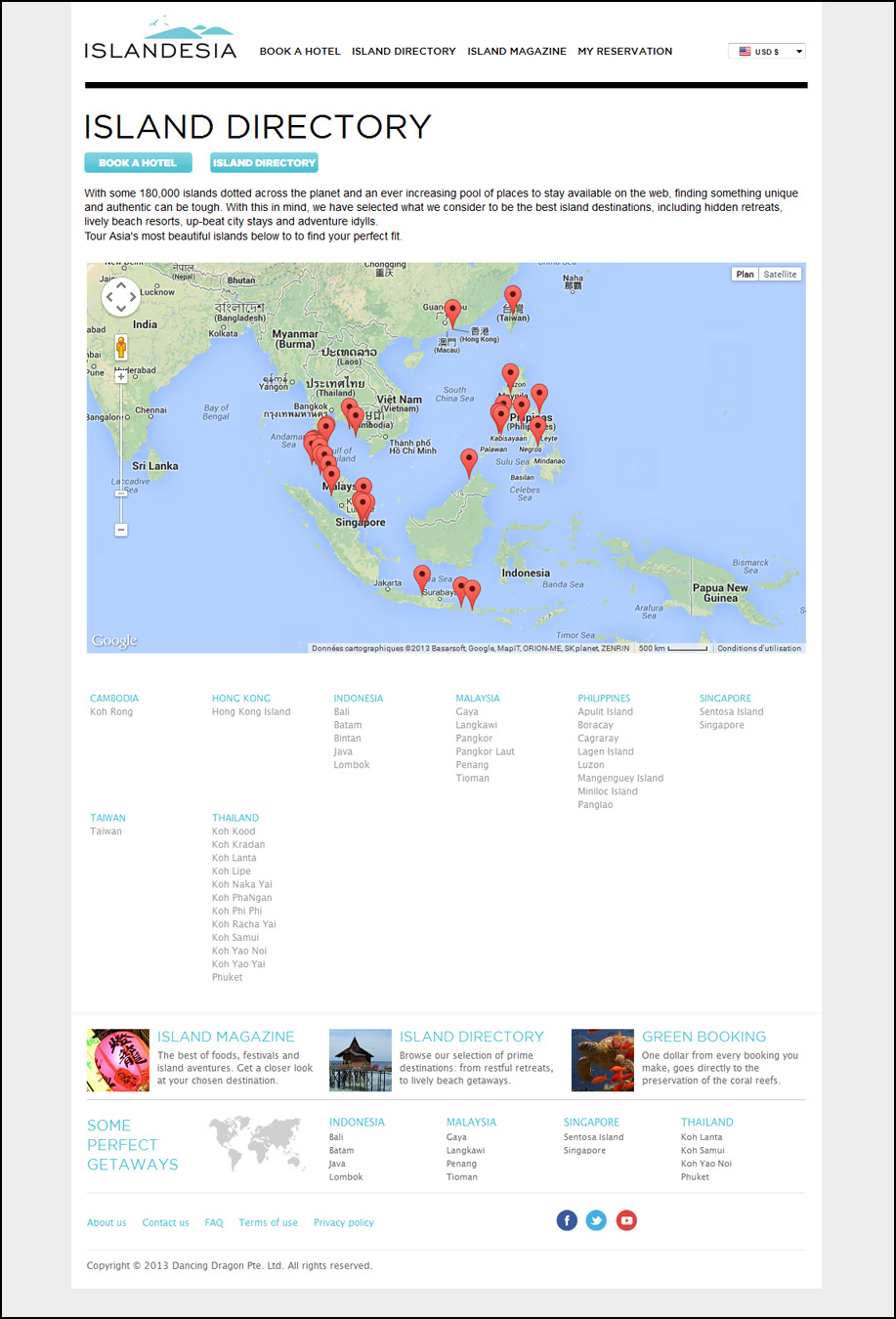Image resolution: width=896 pixels, height=1319 pixels.
Task: Open Apulit Island link
Action: click(x=605, y=712)
